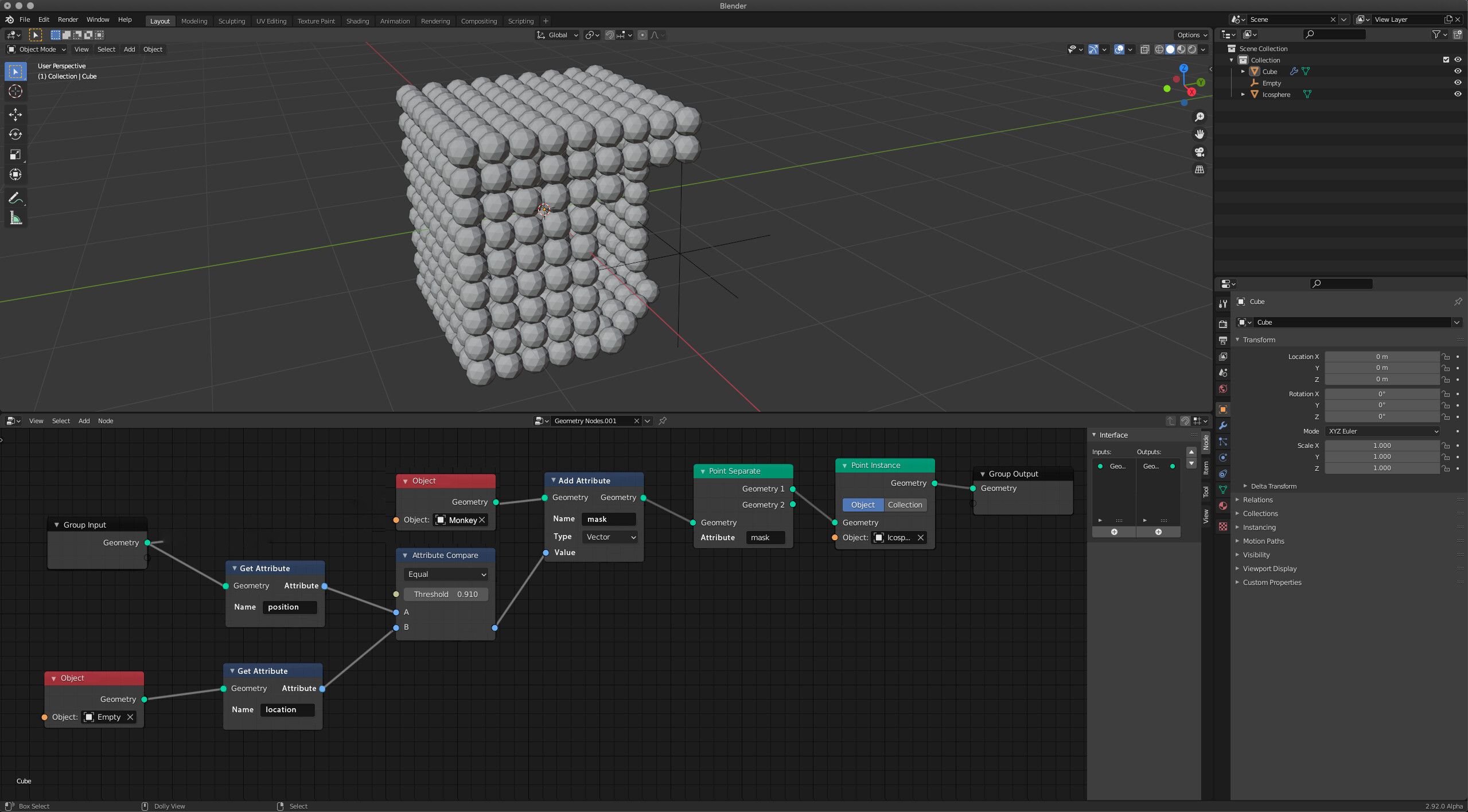The image size is (1468, 812).
Task: Switch to orthographic grid view icon
Action: coord(1199,170)
